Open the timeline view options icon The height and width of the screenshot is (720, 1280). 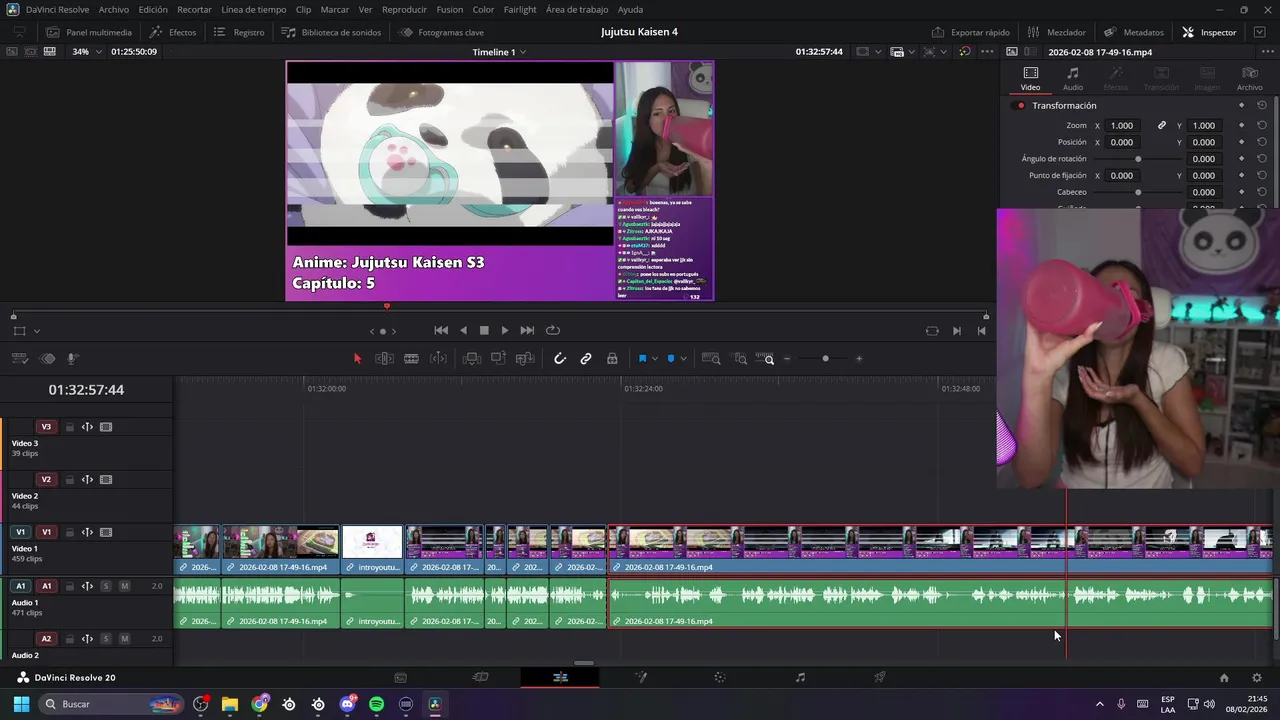click(19, 358)
